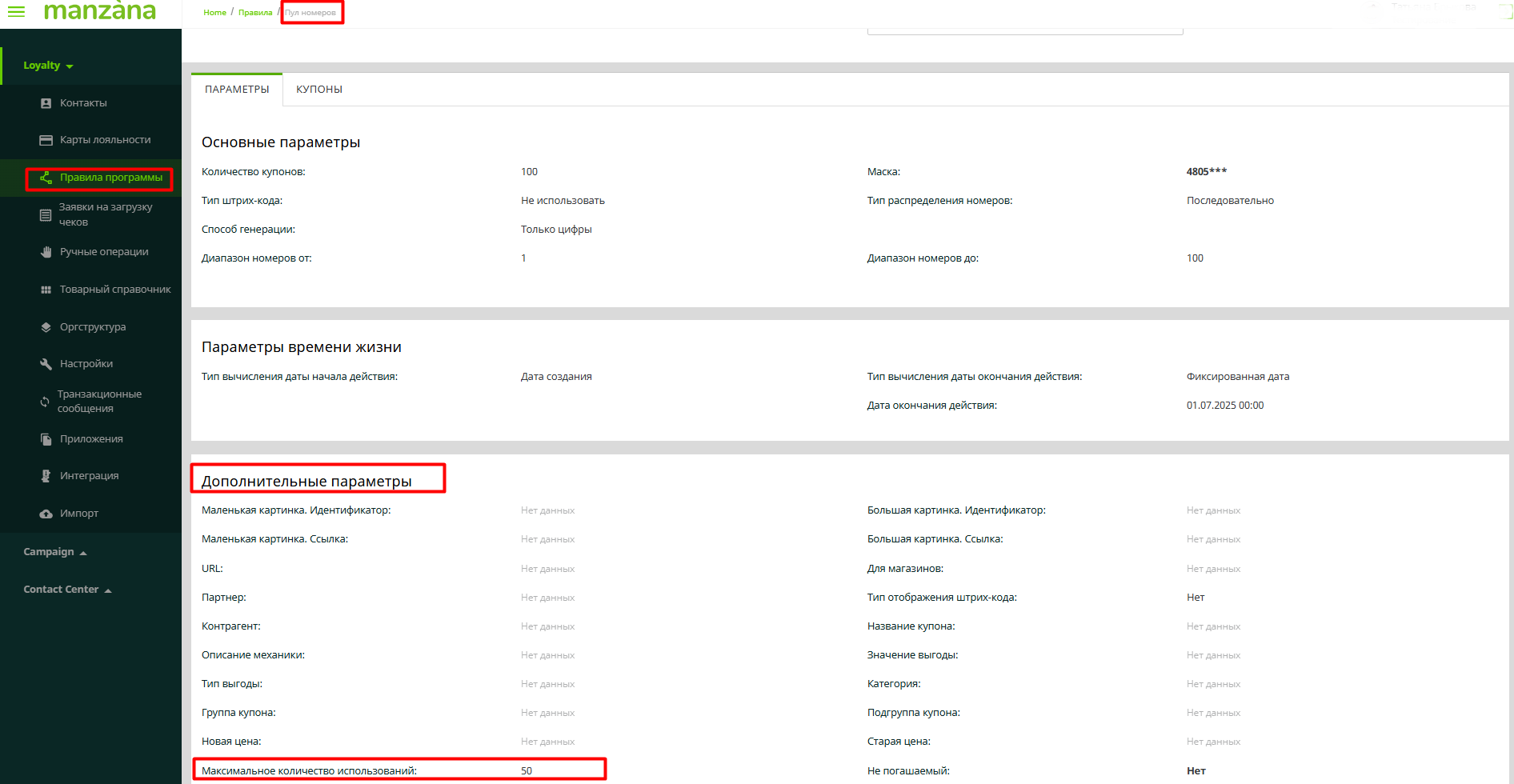Screen dimensions: 1514x784
Task: Switch to the КУПОНЫ tab
Action: tap(318, 90)
